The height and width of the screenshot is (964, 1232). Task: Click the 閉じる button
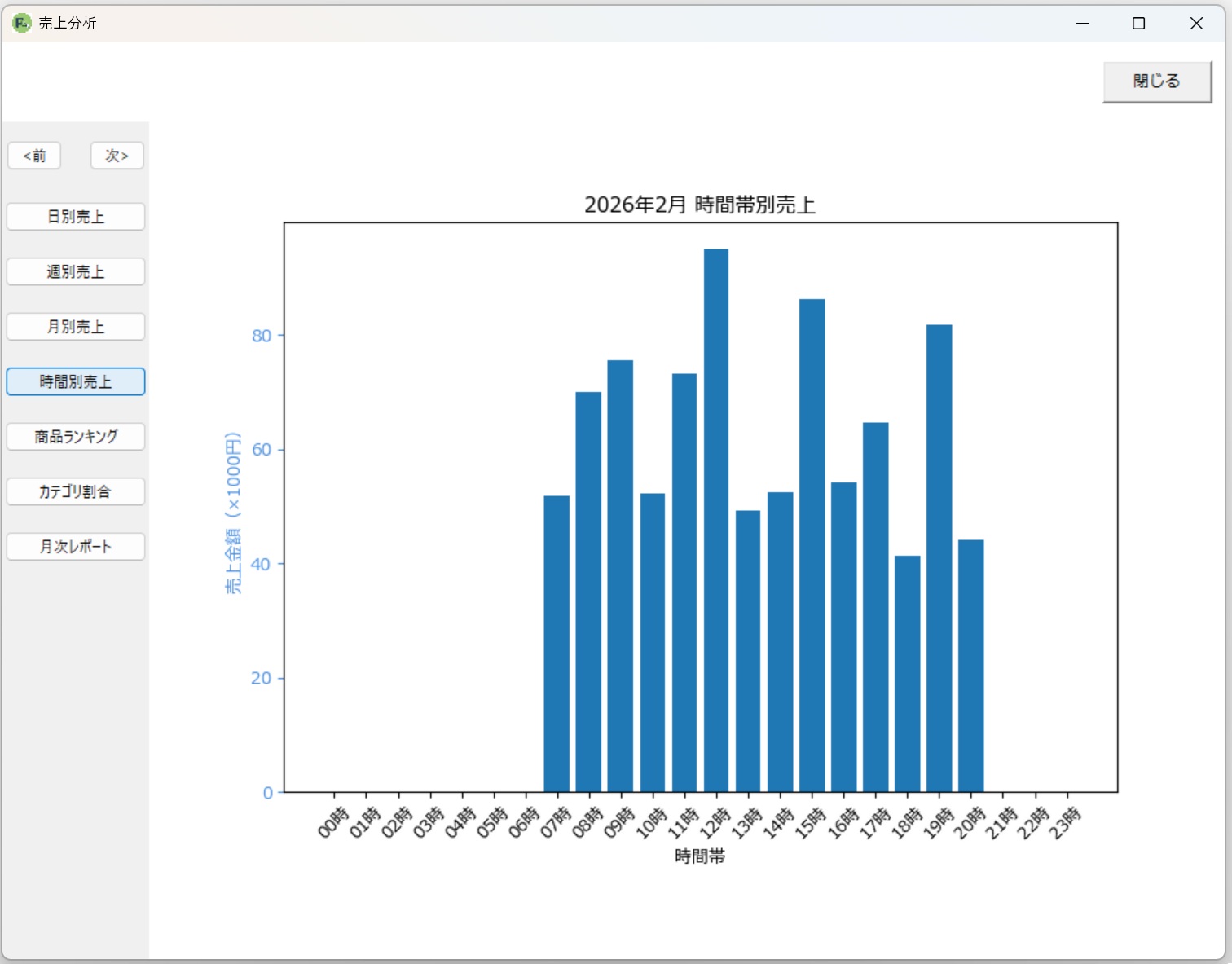tap(1156, 81)
